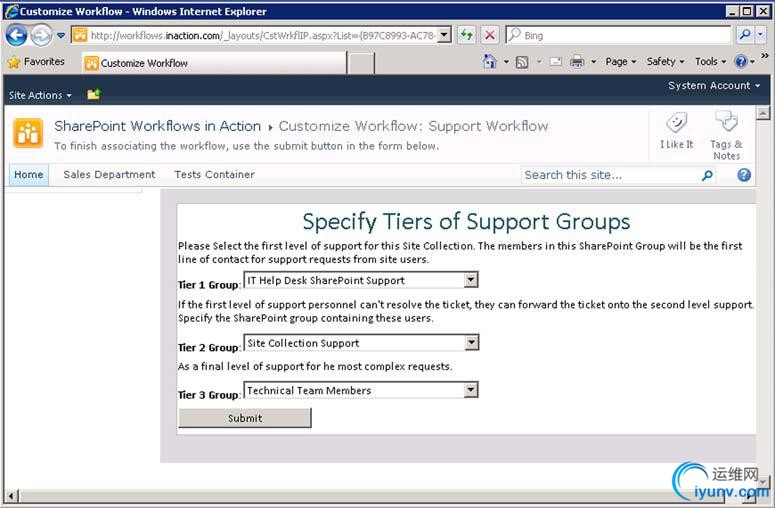Image resolution: width=775 pixels, height=508 pixels.
Task: Click the IE Help question icon
Action: [x=740, y=62]
